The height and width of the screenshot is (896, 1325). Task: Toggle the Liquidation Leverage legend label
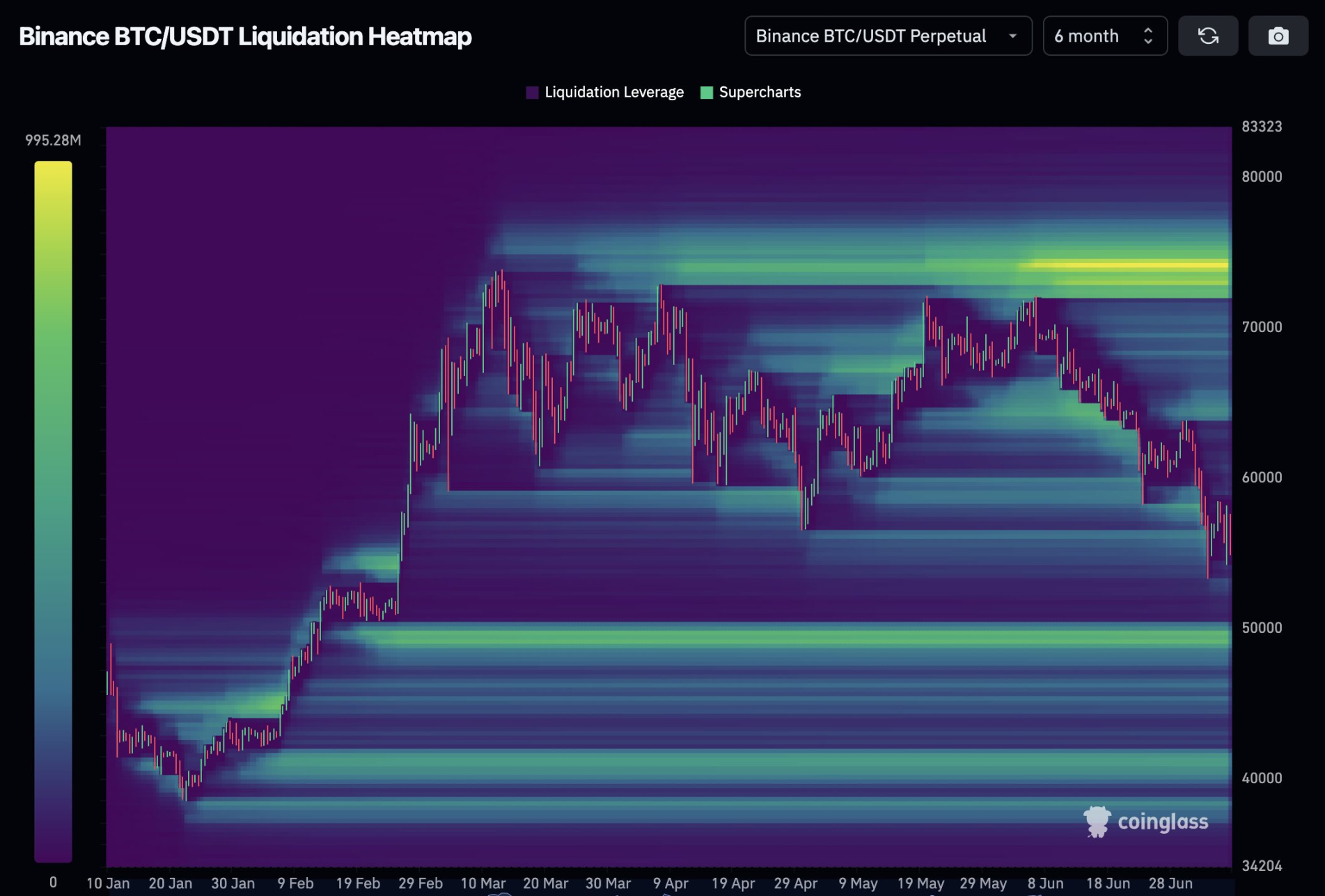tap(613, 93)
